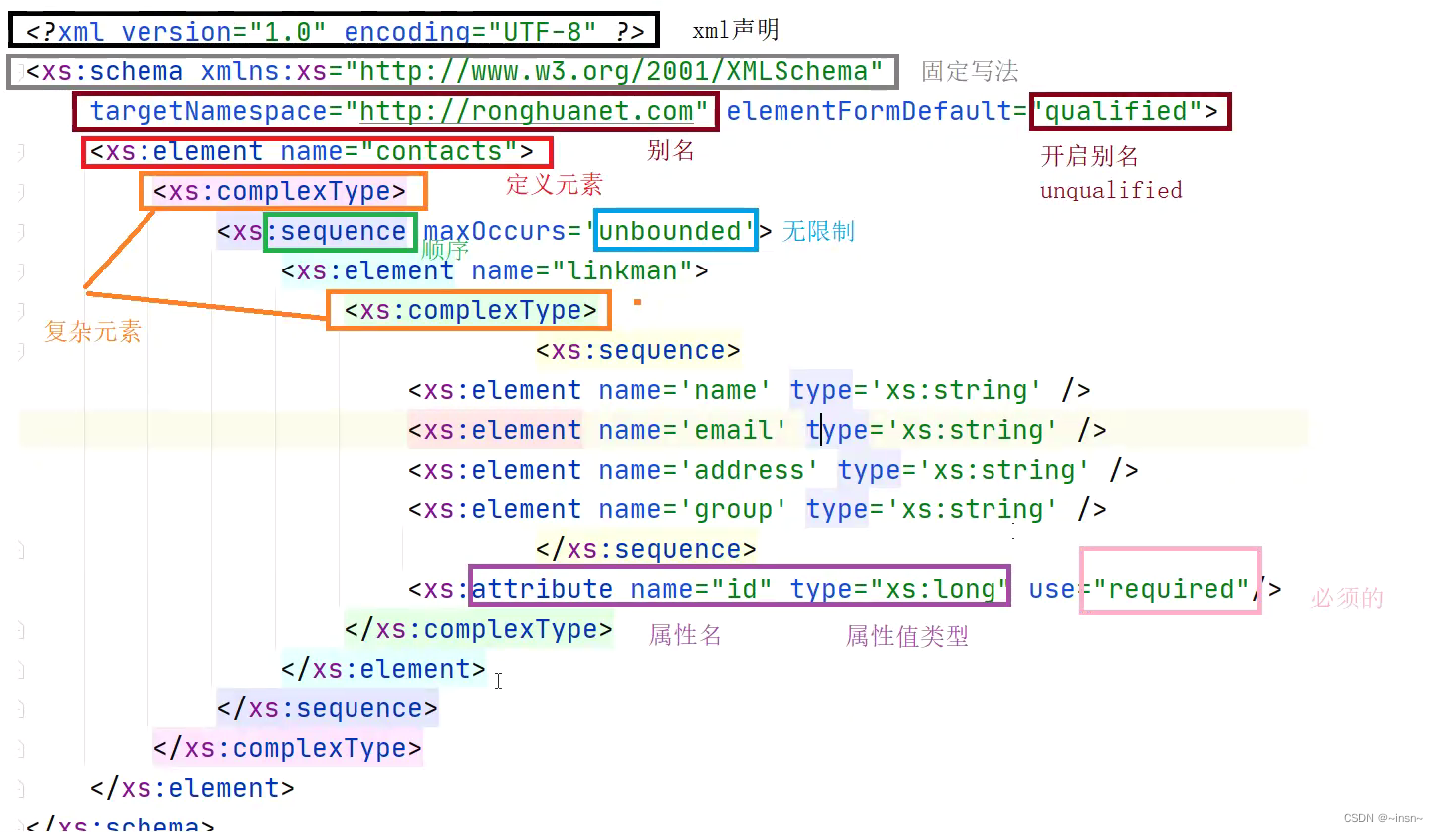Collapse the fold marker beside xs:sequence maxOccurs line

(x=20, y=232)
